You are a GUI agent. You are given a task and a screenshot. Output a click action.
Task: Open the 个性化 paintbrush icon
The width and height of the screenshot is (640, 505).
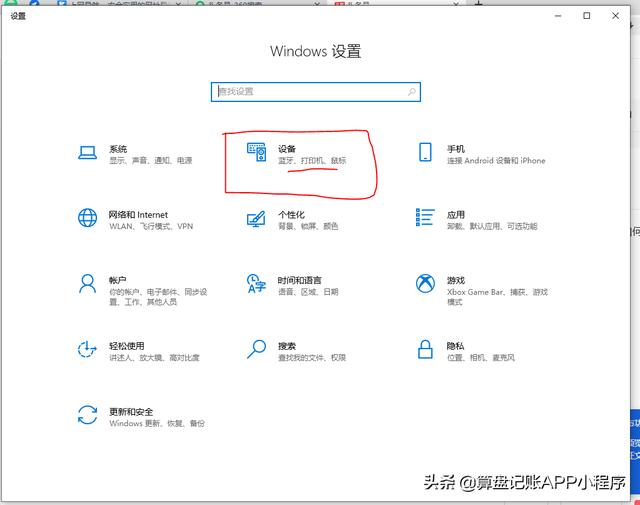pyautogui.click(x=256, y=218)
